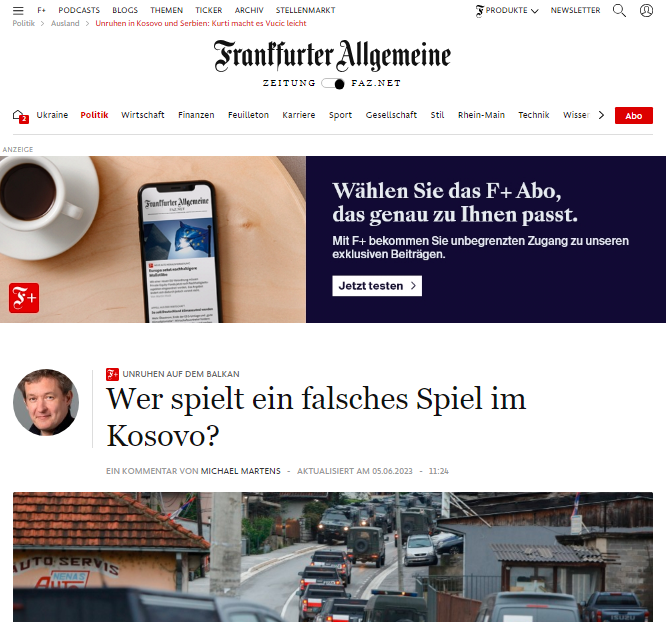This screenshot has height=622, width=666.
Task: Click the F+ link in the top bar
Action: point(41,10)
